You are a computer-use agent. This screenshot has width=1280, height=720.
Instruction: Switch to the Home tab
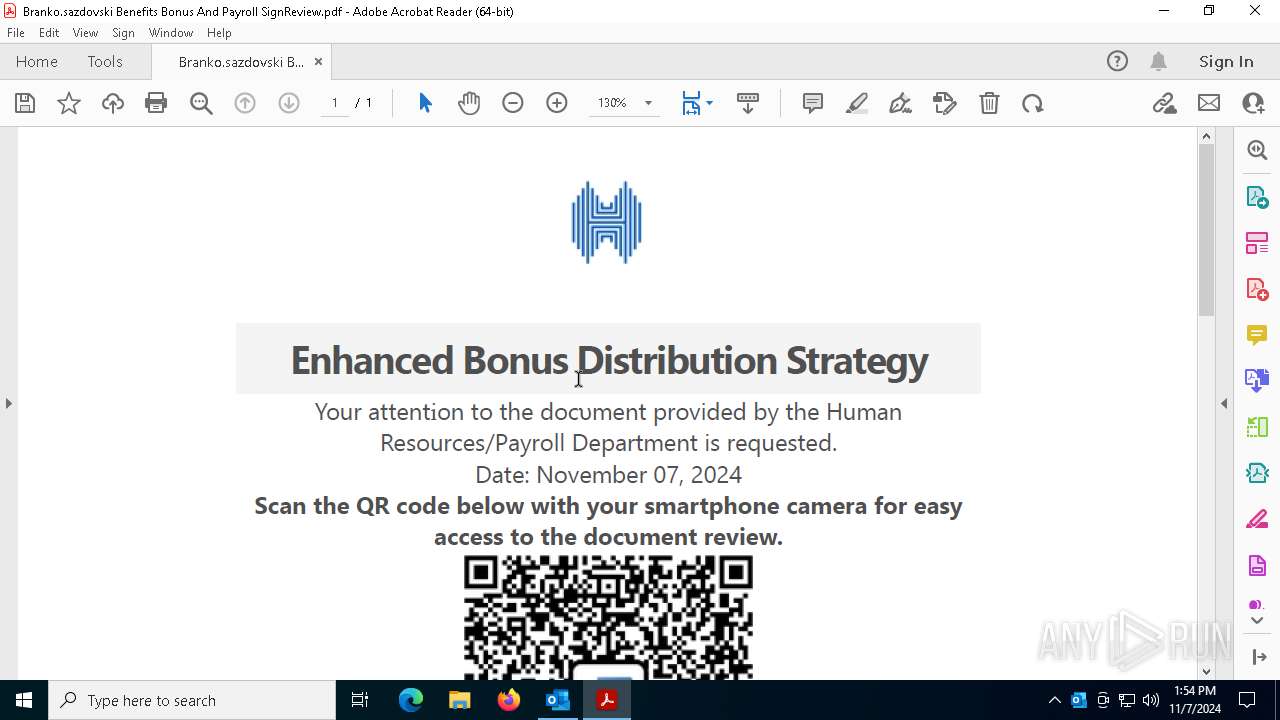37,61
